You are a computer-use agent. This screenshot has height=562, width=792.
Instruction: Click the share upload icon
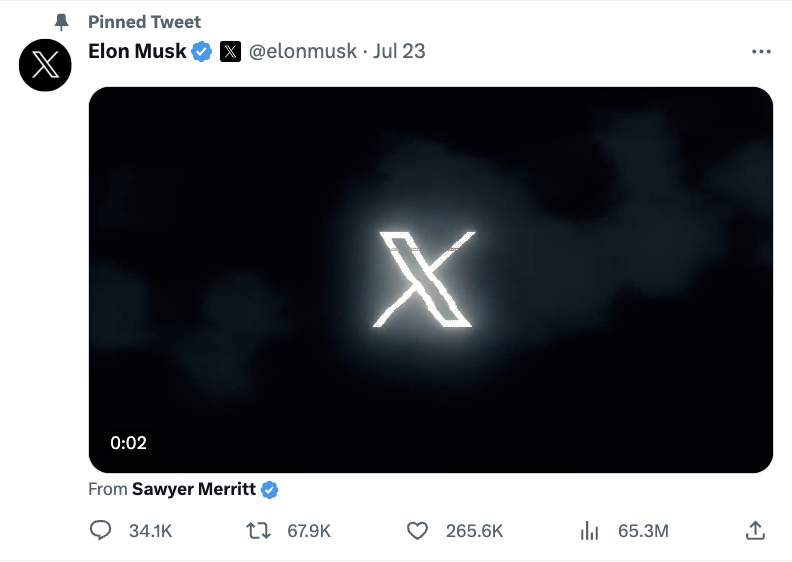click(756, 530)
